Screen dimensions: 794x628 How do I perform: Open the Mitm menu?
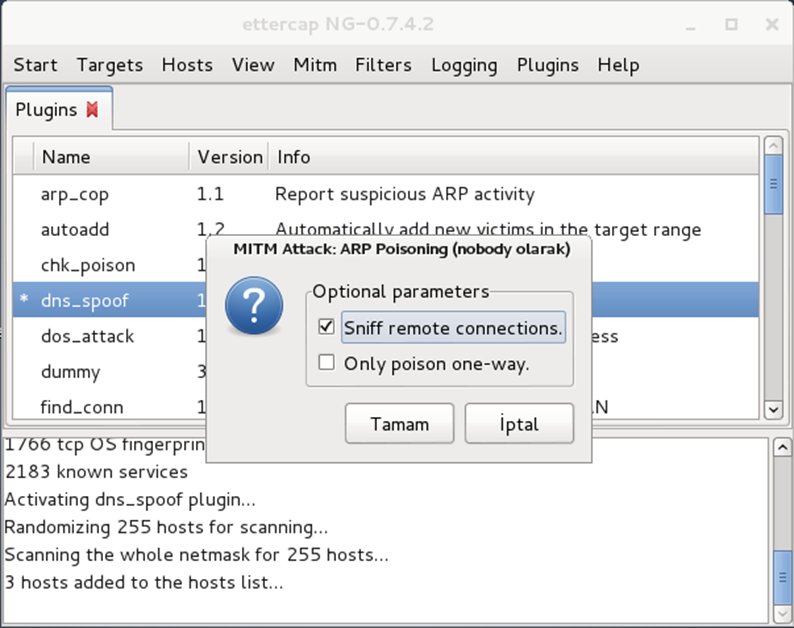[315, 65]
